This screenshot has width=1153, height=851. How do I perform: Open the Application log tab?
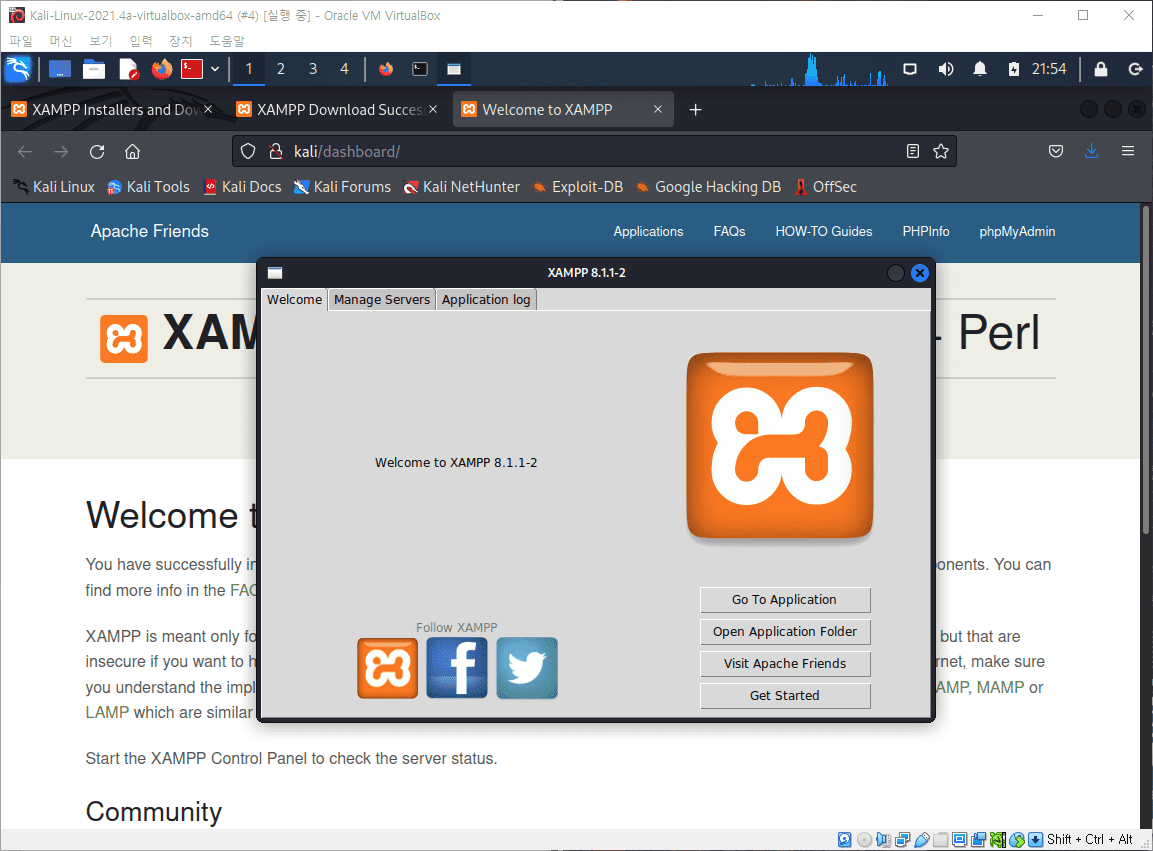[486, 299]
